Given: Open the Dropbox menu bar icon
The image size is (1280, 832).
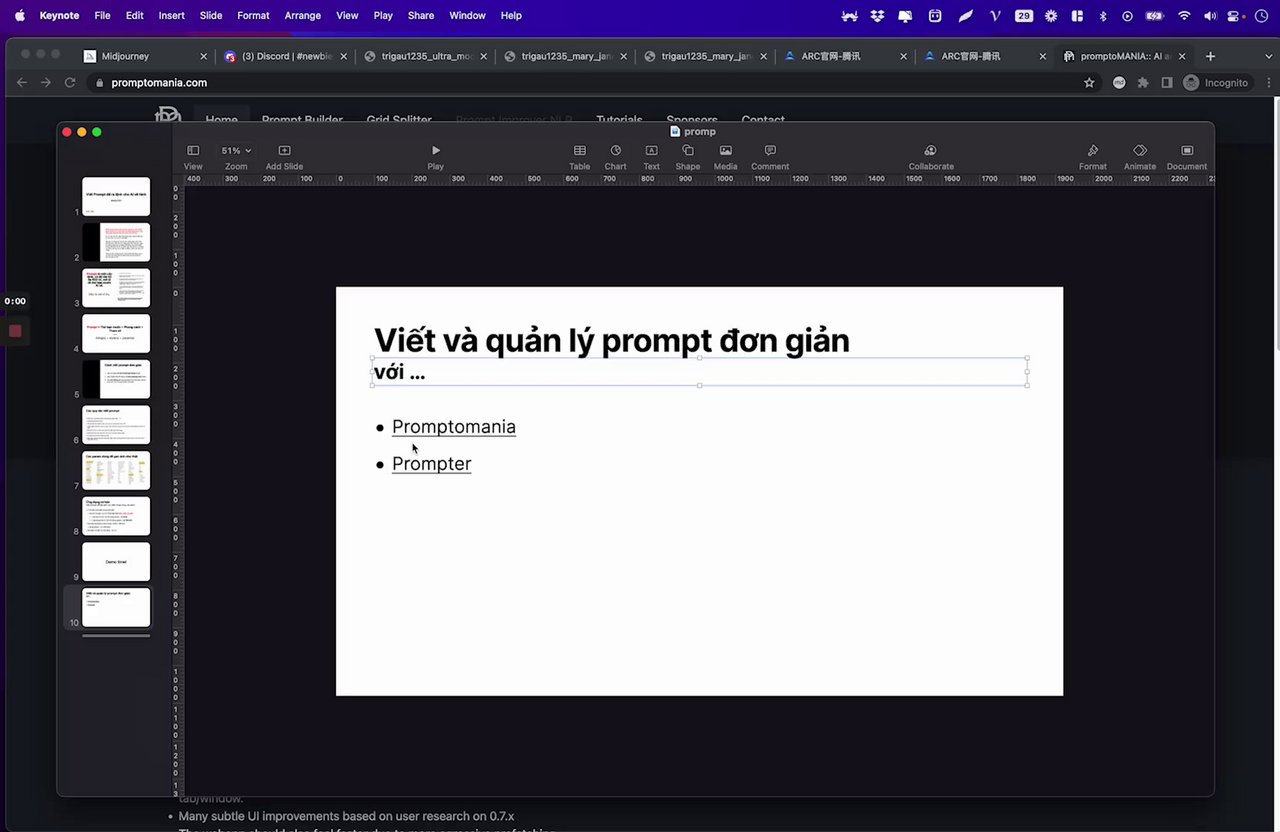Looking at the screenshot, I should [x=877, y=16].
